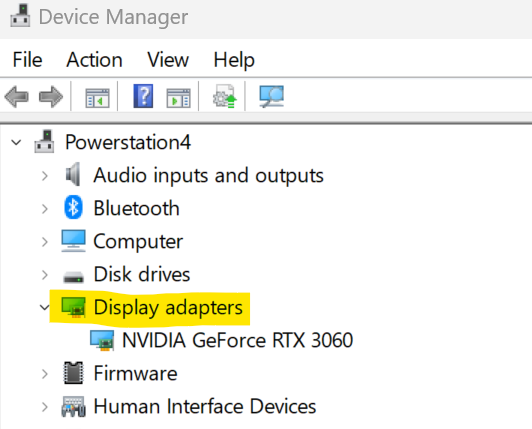Open the View menu
The width and height of the screenshot is (532, 429).
(168, 60)
